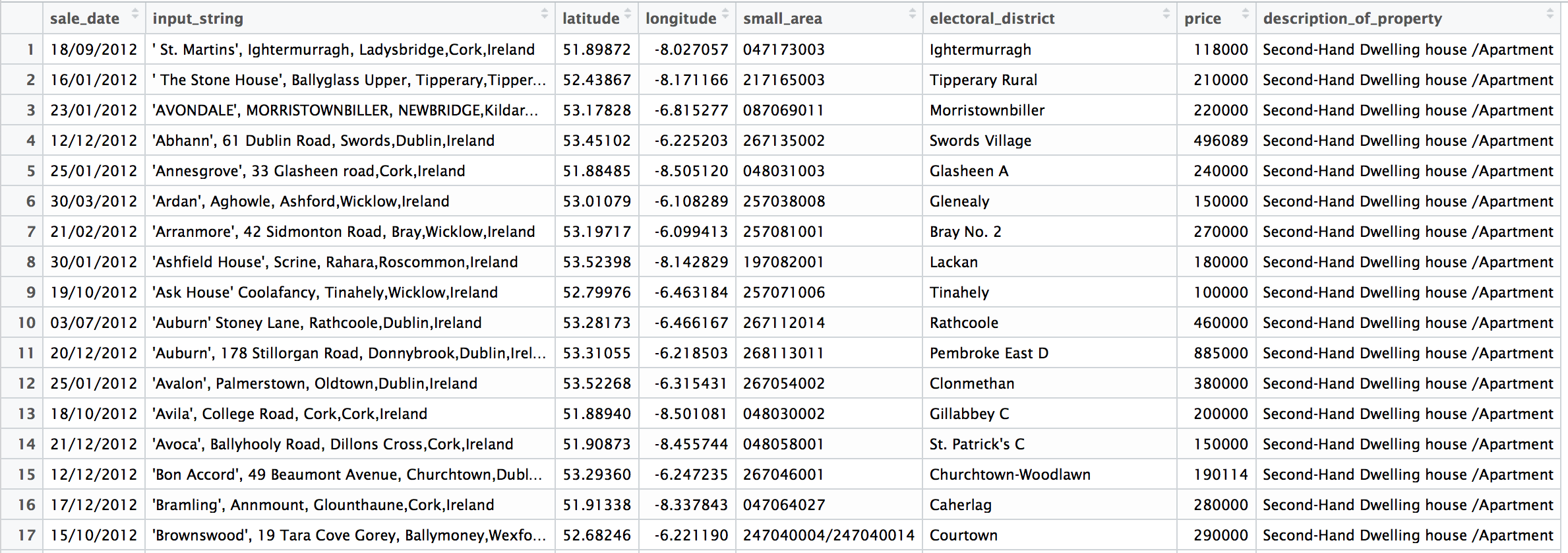
Task: Click electoral district Morristownbiller
Action: click(987, 110)
